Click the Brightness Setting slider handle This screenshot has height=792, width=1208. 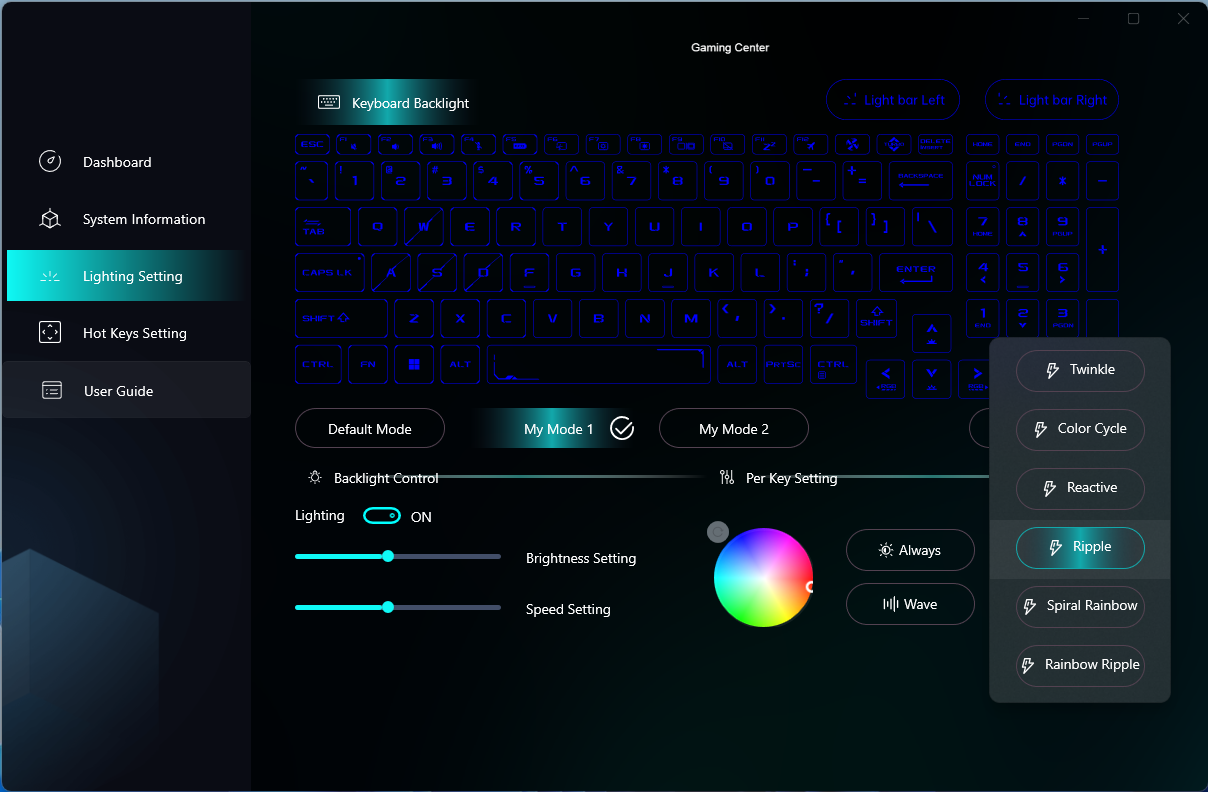pos(388,556)
